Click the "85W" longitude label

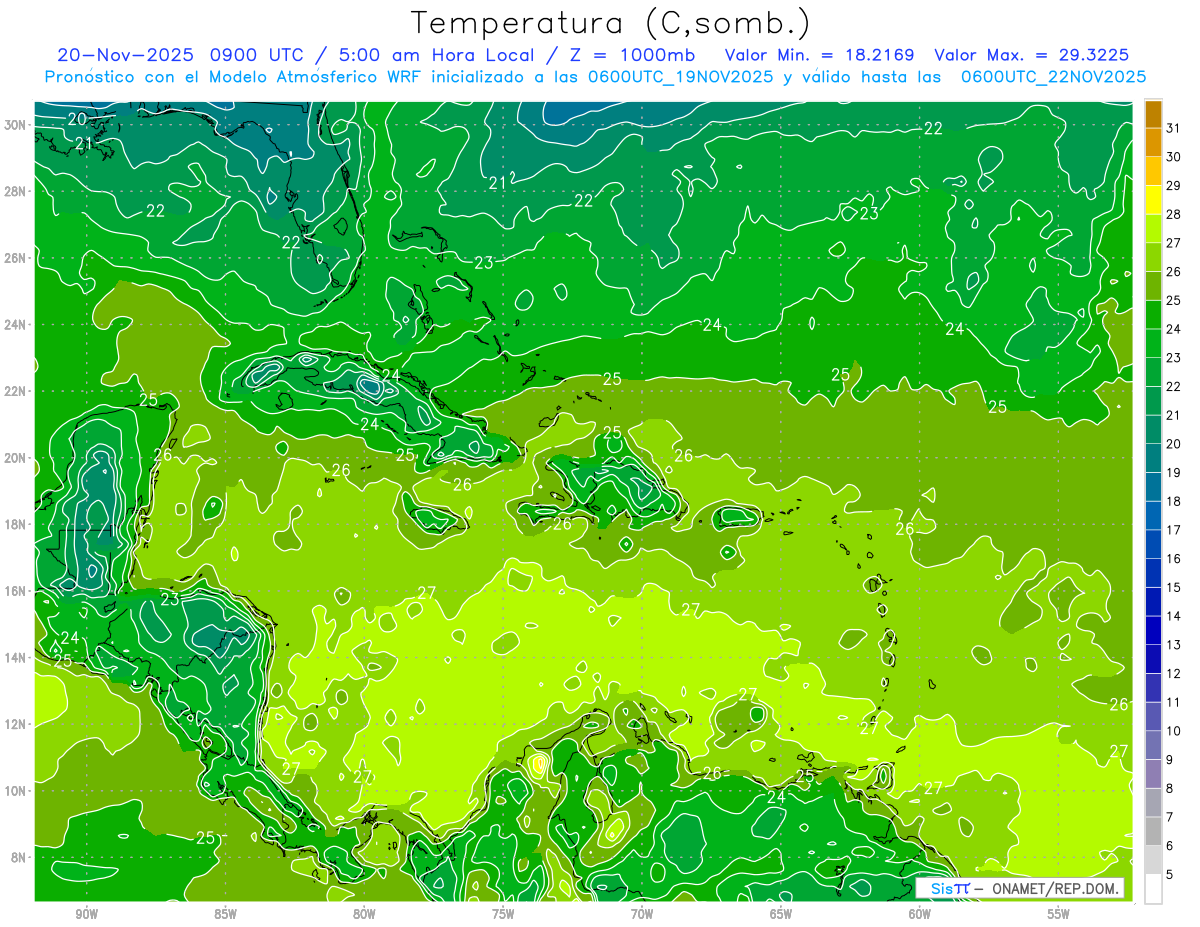[x=225, y=914]
